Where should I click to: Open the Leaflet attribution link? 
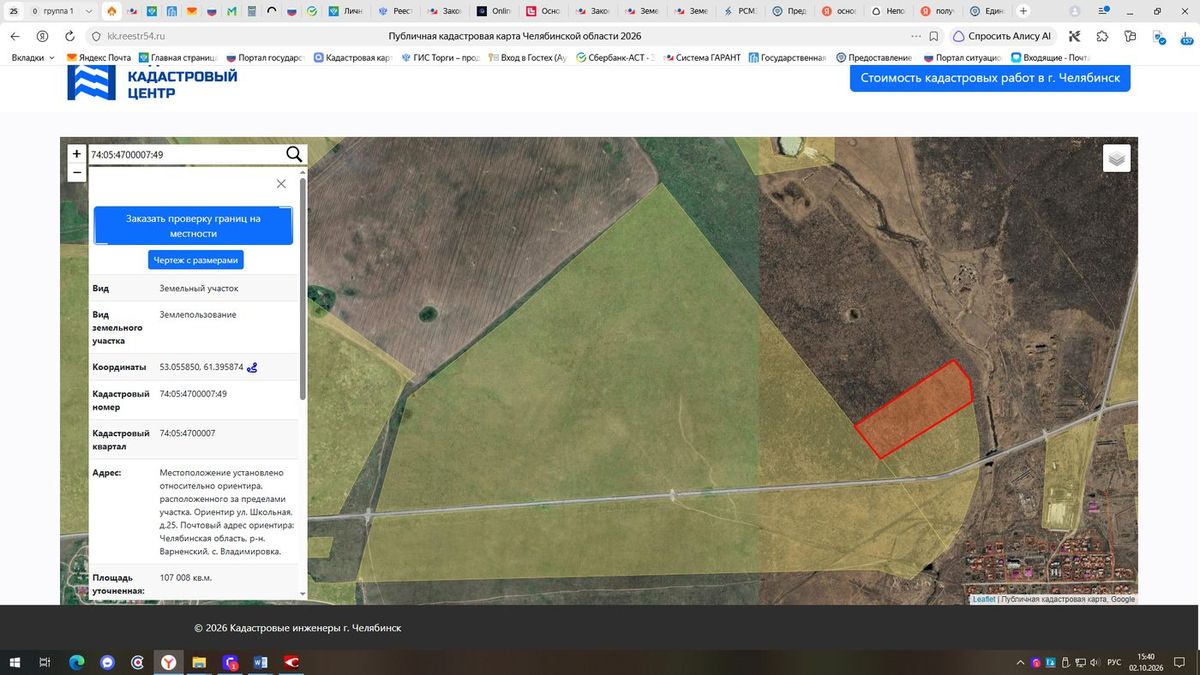tap(984, 599)
